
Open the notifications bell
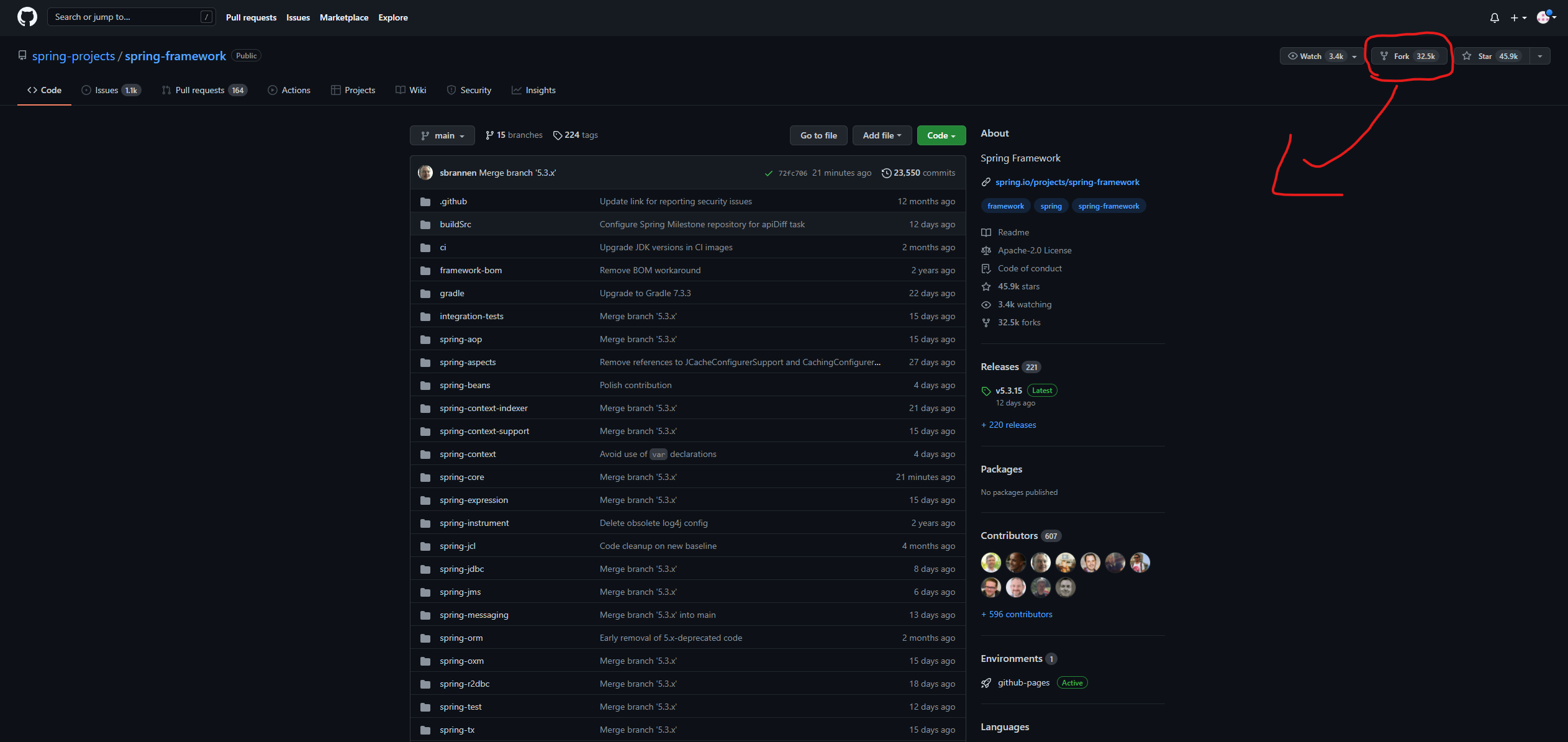tap(1494, 17)
